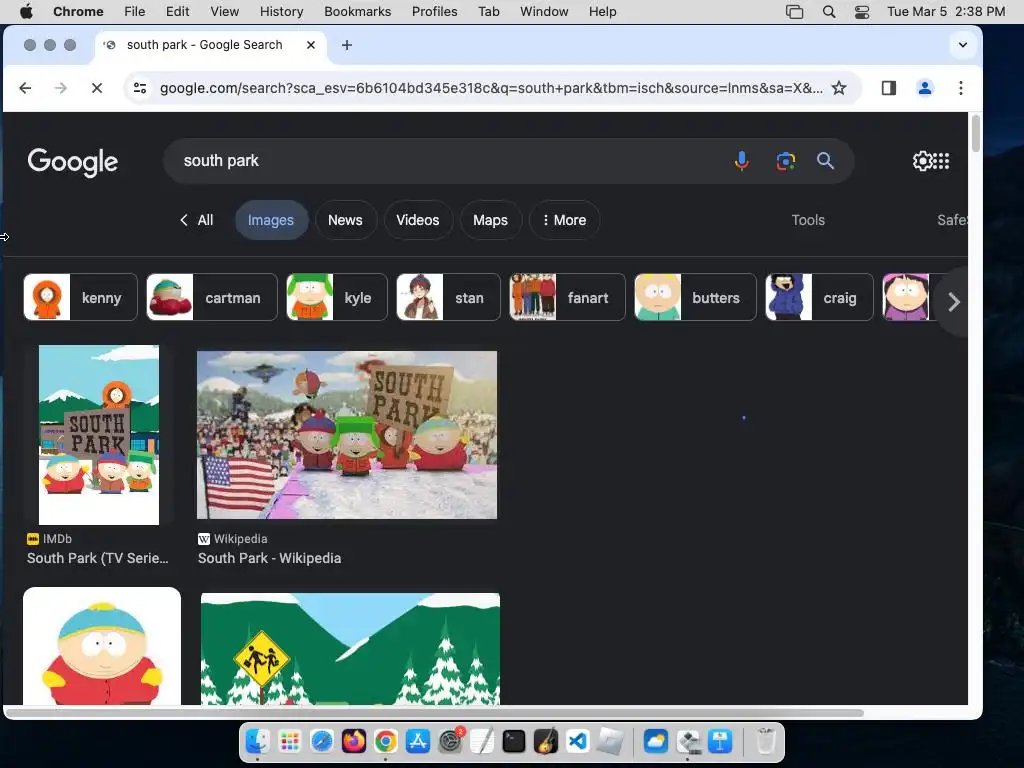Open the Tools filter options
1024x768 pixels.
point(808,220)
